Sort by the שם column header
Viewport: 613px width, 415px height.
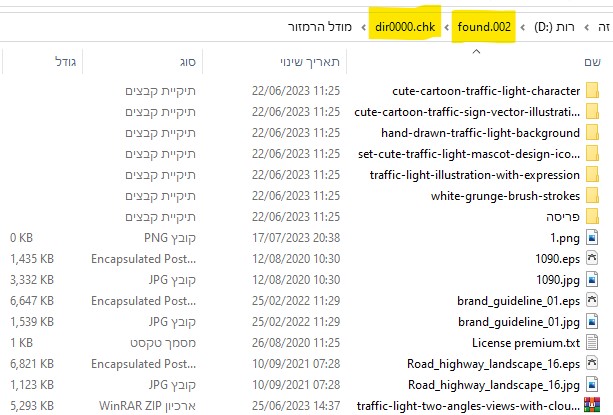(x=593, y=62)
